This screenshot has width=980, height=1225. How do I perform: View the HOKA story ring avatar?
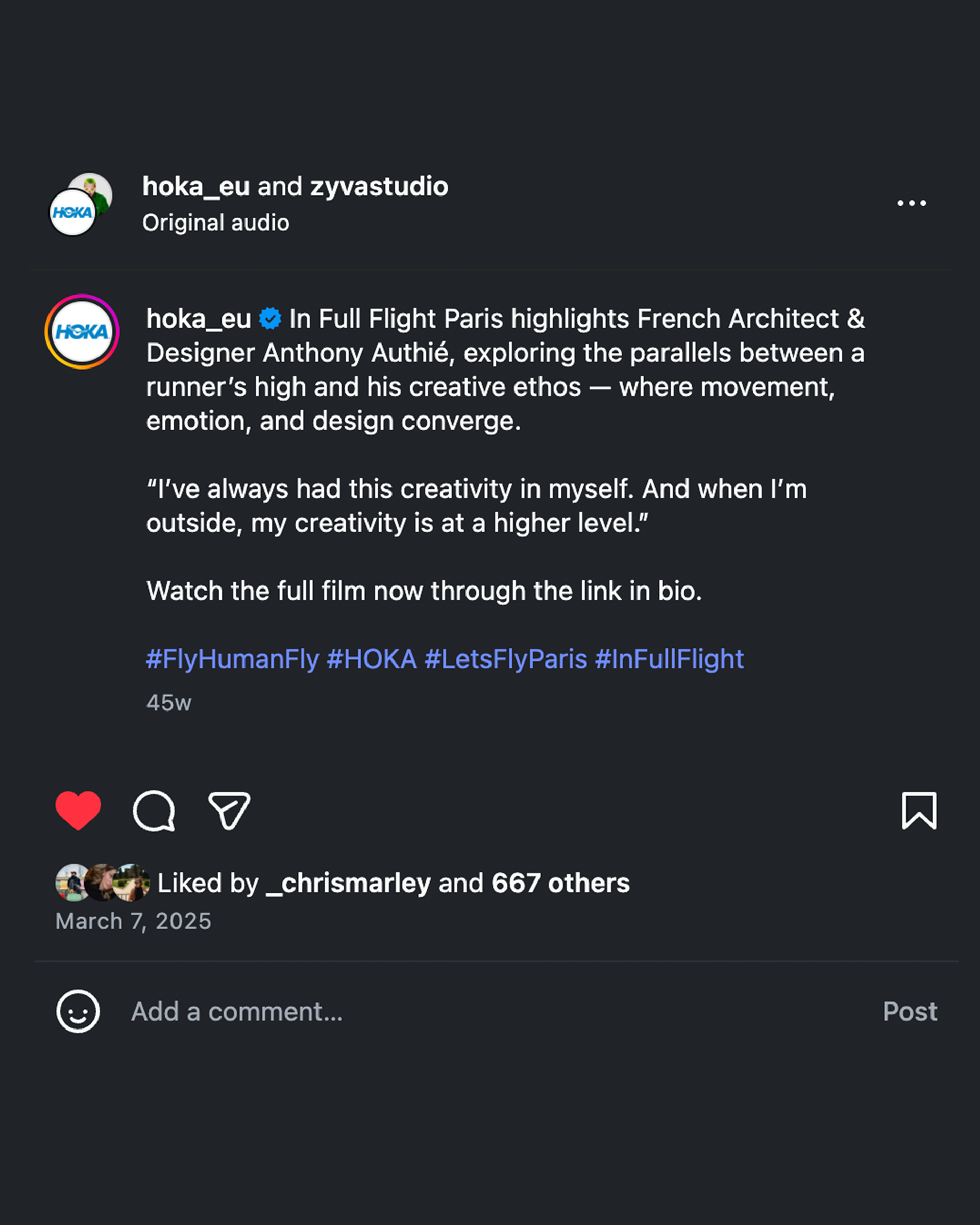pos(82,332)
